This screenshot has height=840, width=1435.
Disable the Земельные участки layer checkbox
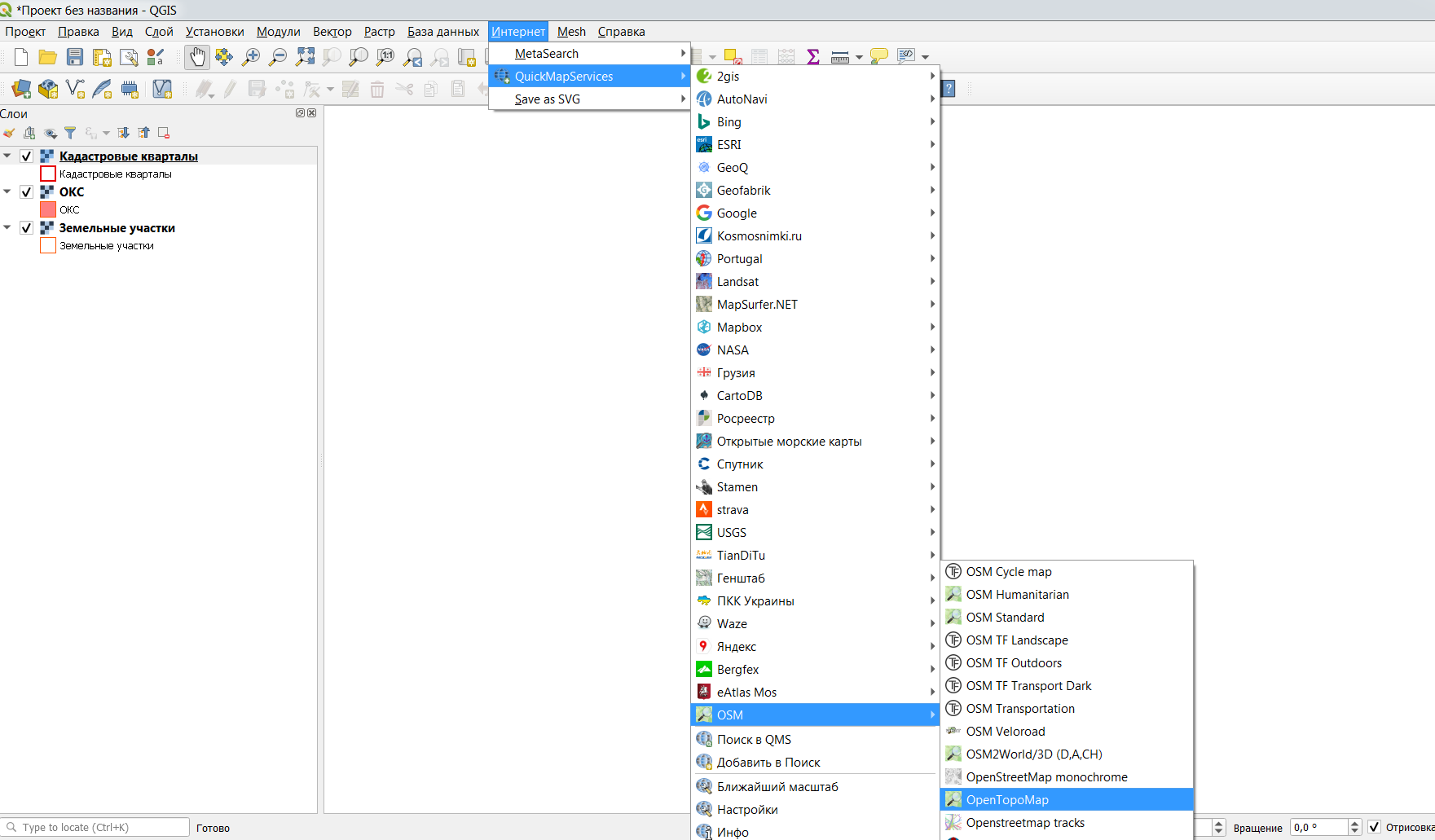click(x=26, y=228)
